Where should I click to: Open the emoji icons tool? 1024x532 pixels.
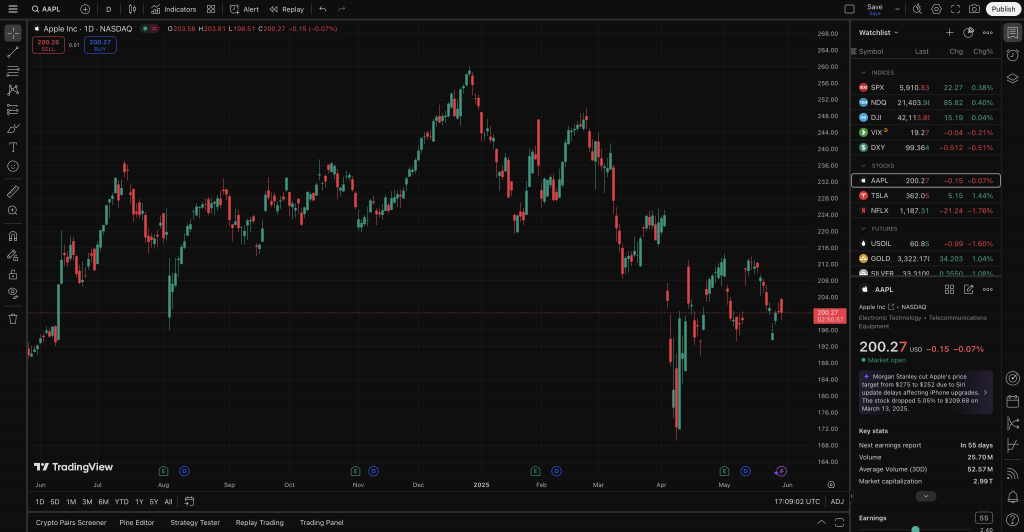pos(13,166)
